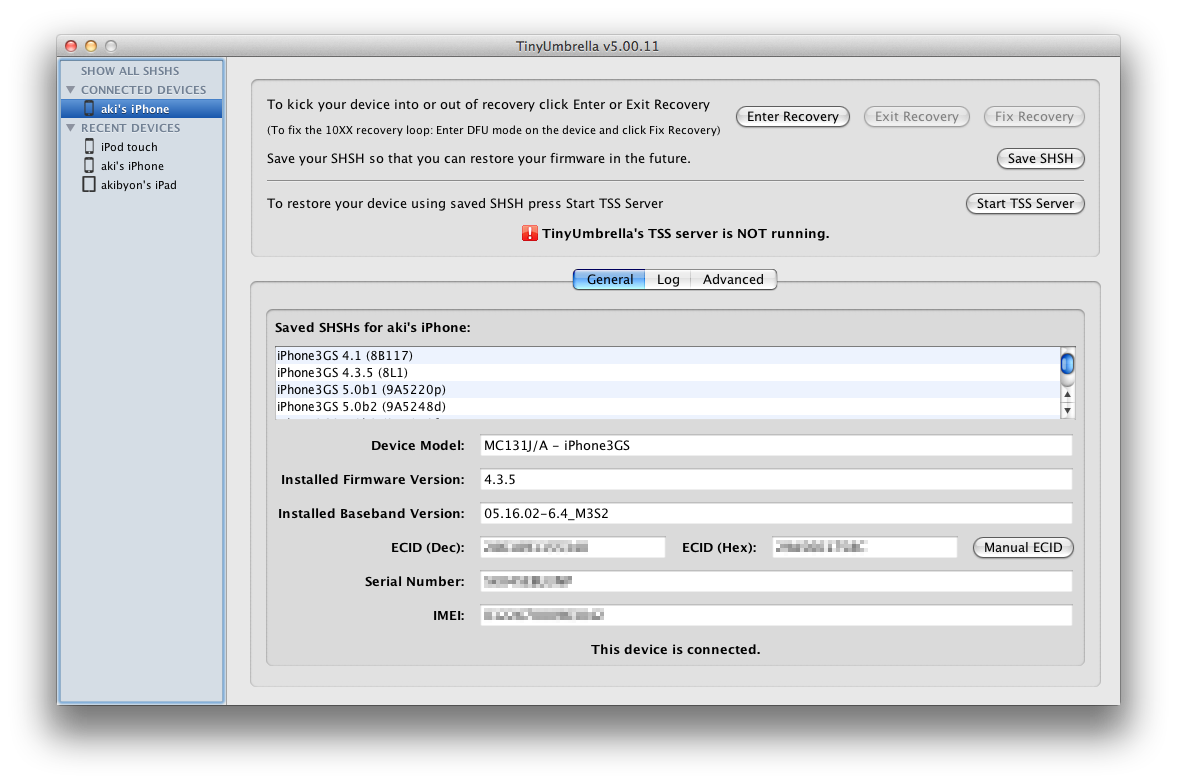Open the Manual ECID dialog
1177x784 pixels.
1022,547
